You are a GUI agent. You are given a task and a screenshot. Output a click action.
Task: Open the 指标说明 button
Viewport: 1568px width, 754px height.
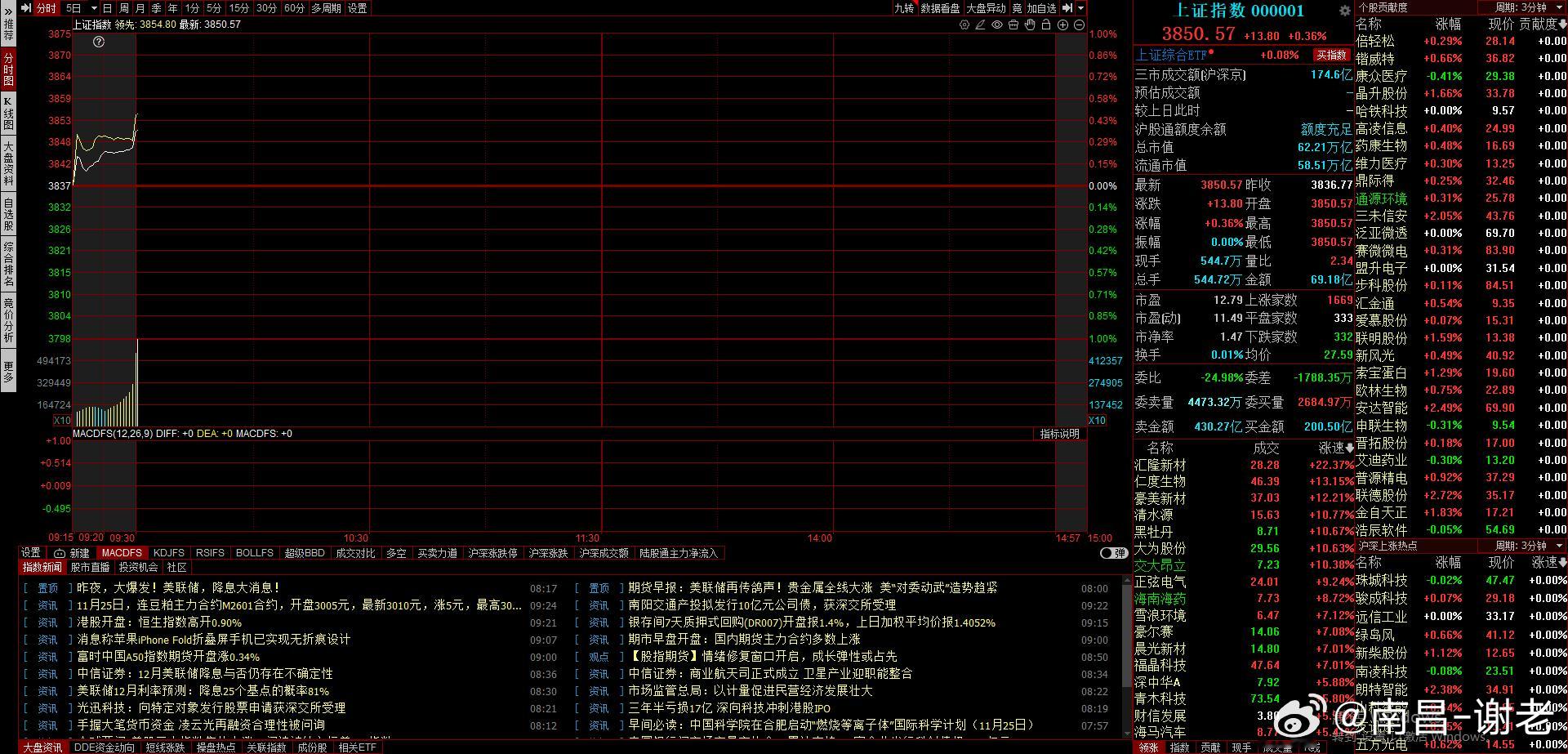coord(1059,434)
